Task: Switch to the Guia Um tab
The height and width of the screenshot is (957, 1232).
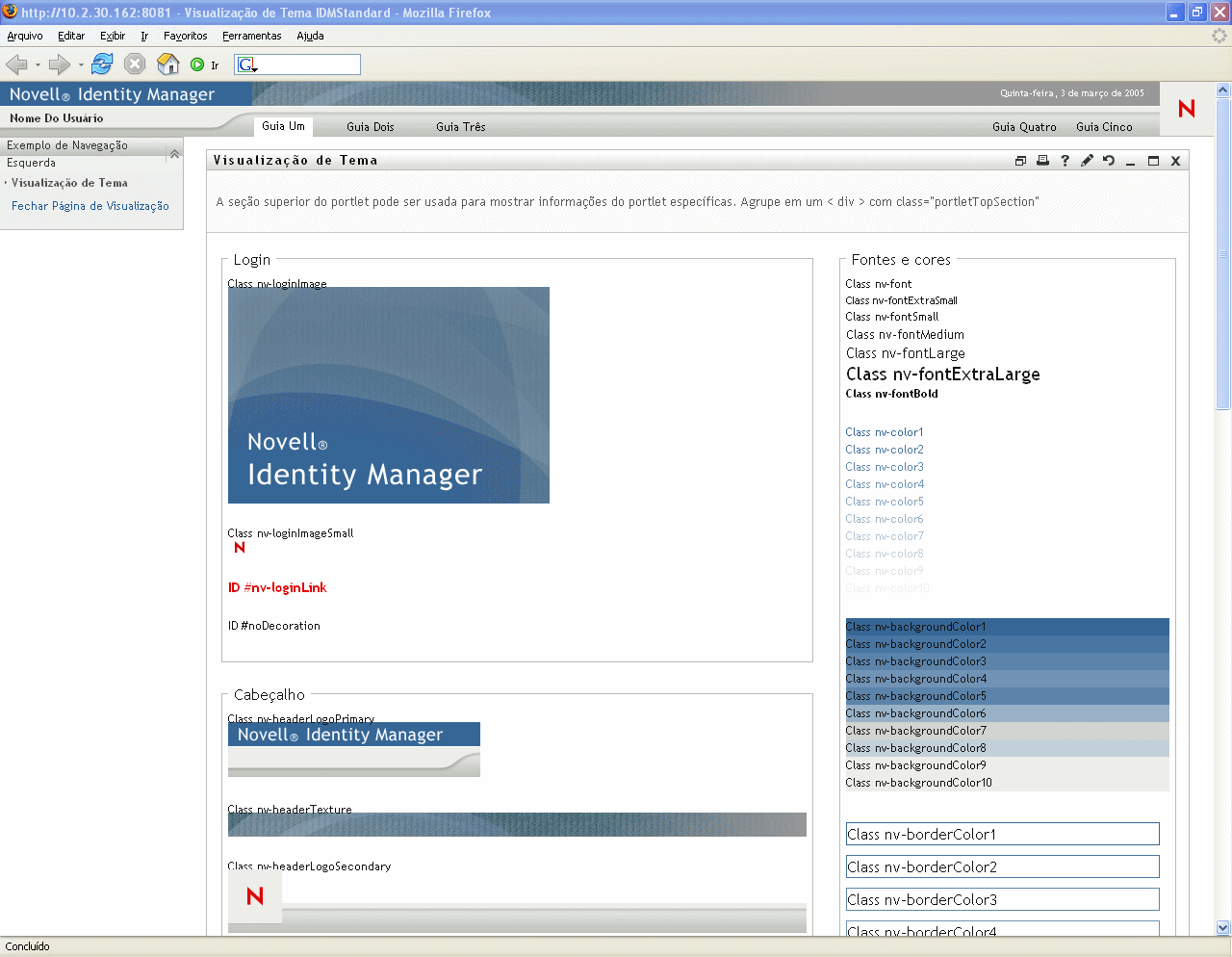Action: pos(283,126)
